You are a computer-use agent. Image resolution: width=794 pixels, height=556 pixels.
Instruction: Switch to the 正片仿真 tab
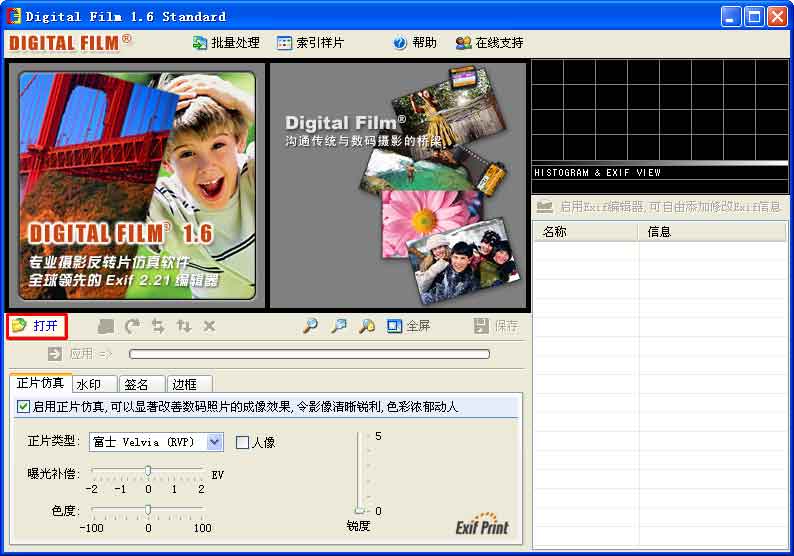click(x=40, y=383)
